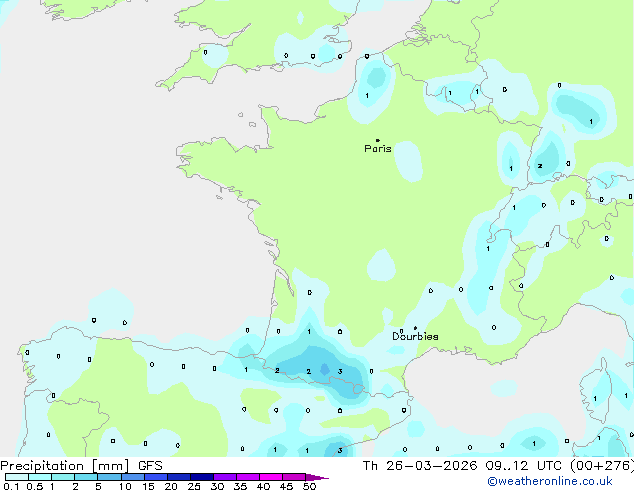Select the 1–2 mm legend swatch
634x490 pixels.
pyautogui.click(x=63, y=477)
